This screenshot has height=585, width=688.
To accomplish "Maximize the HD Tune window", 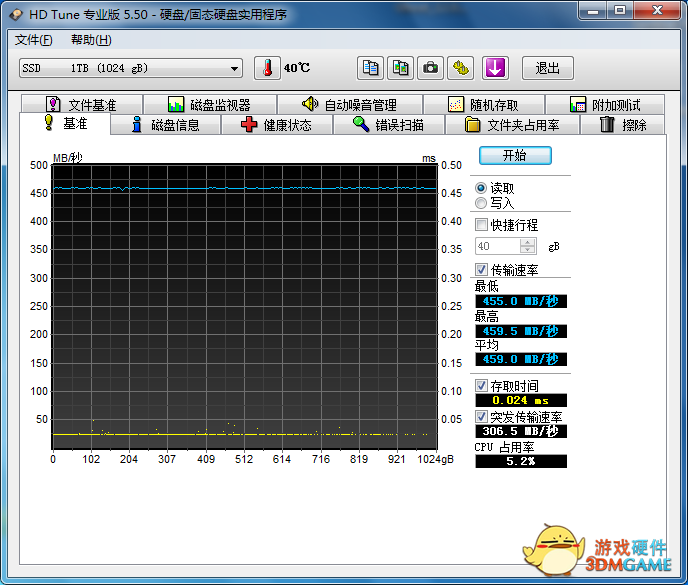I will tap(620, 11).
